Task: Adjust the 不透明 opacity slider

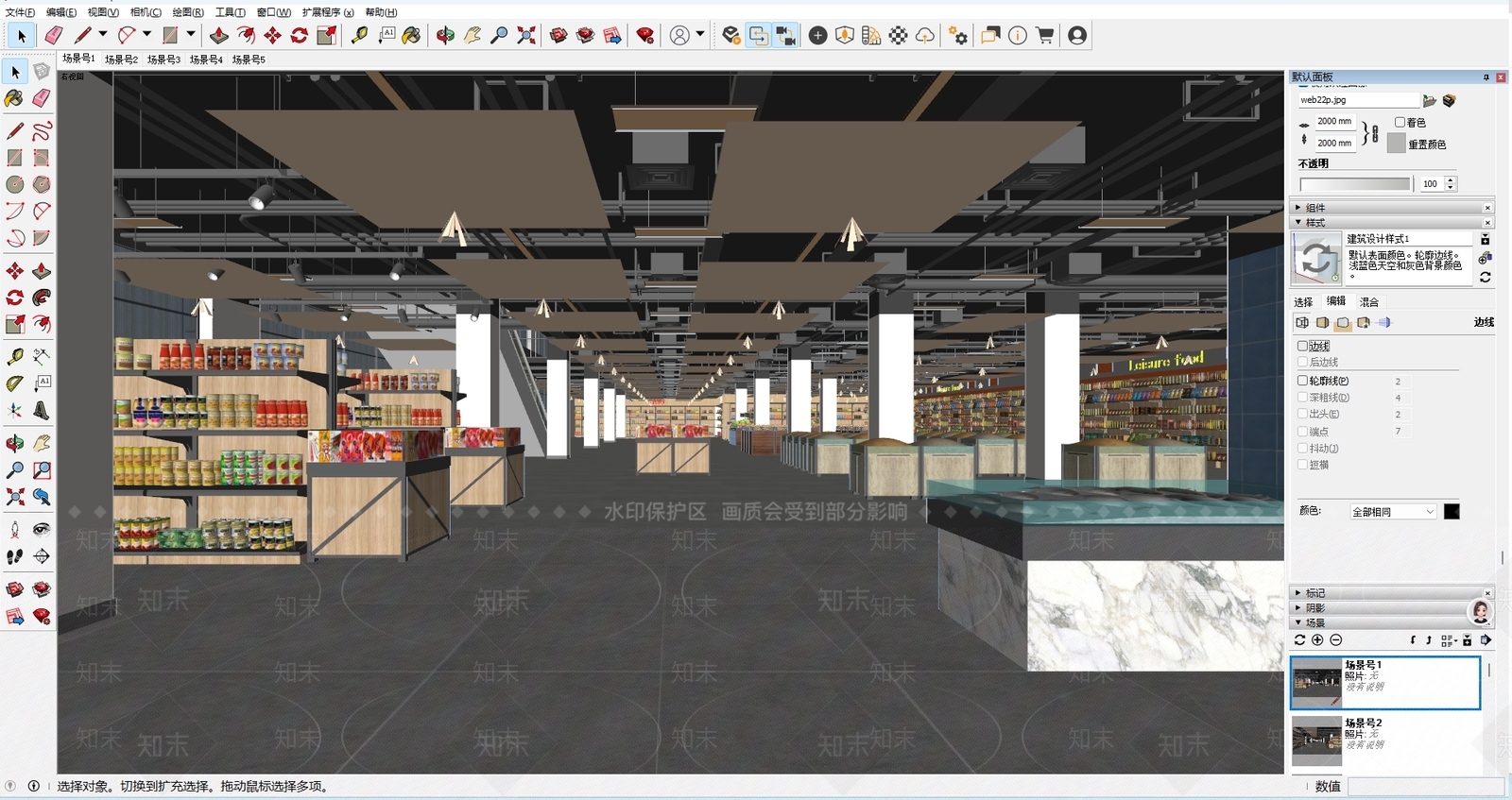Action: [x=1355, y=184]
